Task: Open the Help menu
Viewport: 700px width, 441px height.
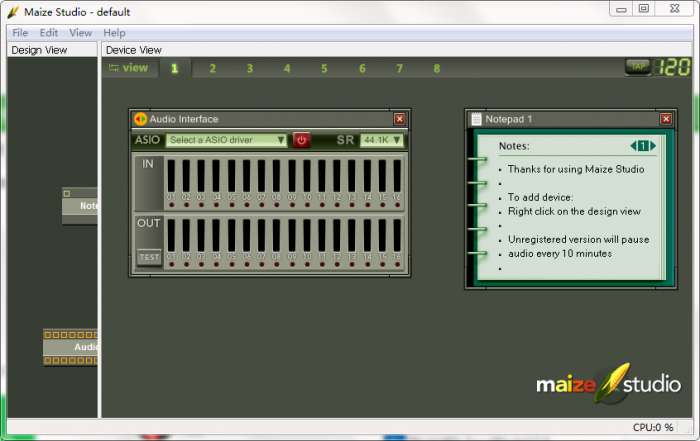Action: tap(114, 33)
